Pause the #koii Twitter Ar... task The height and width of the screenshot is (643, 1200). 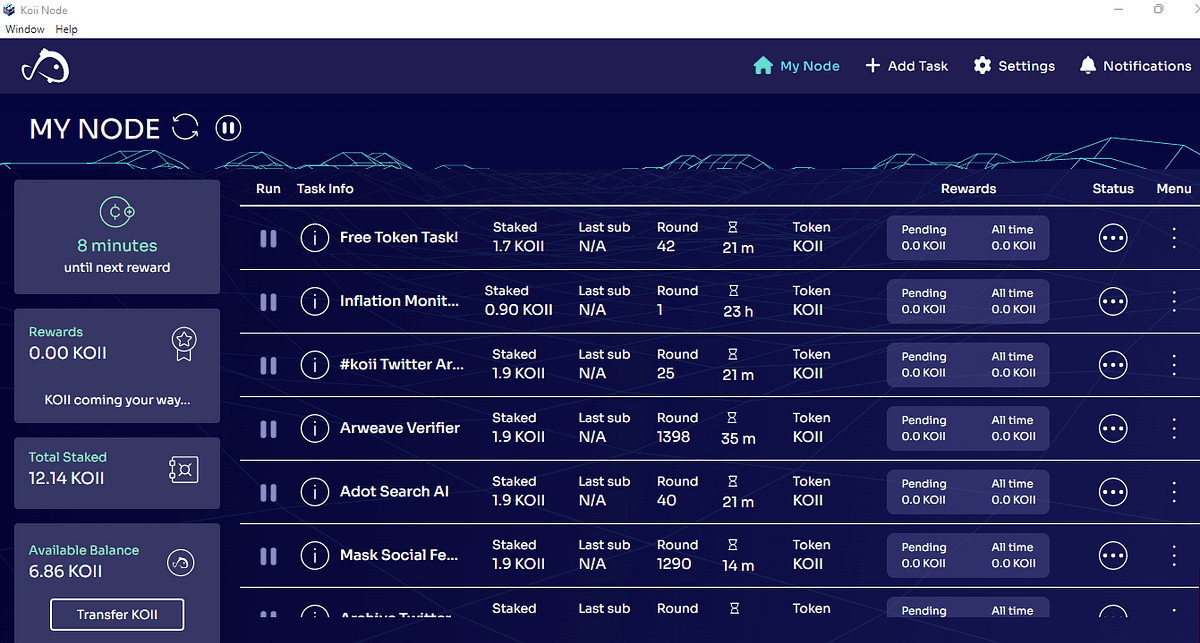(267, 365)
